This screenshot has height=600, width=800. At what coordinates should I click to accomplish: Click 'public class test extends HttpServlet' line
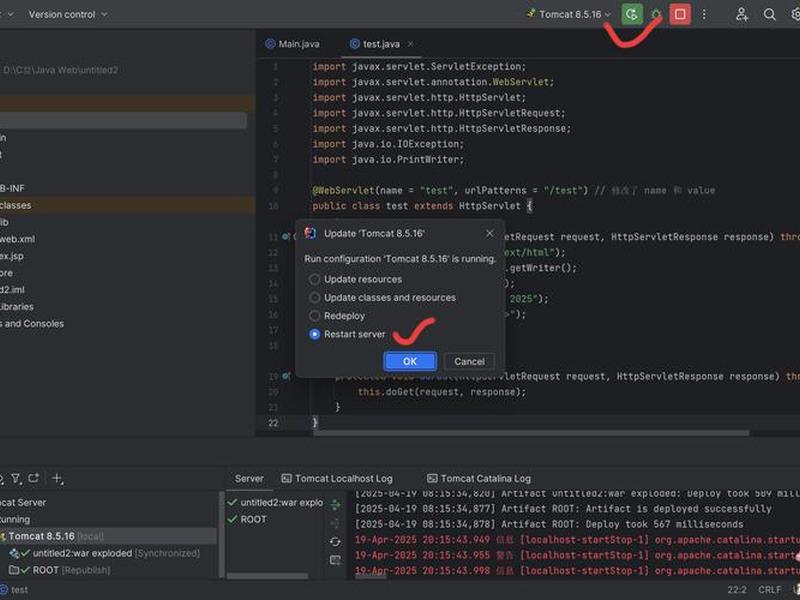point(422,206)
